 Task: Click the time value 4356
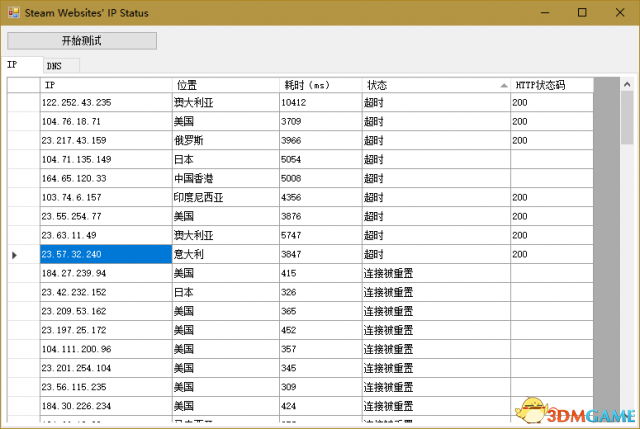pyautogui.click(x=291, y=197)
